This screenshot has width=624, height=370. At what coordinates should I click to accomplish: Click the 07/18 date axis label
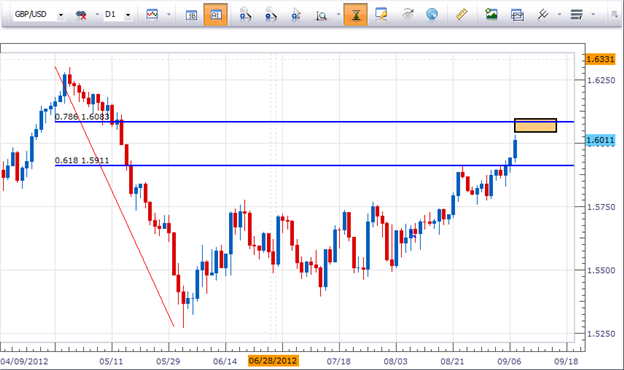click(339, 361)
